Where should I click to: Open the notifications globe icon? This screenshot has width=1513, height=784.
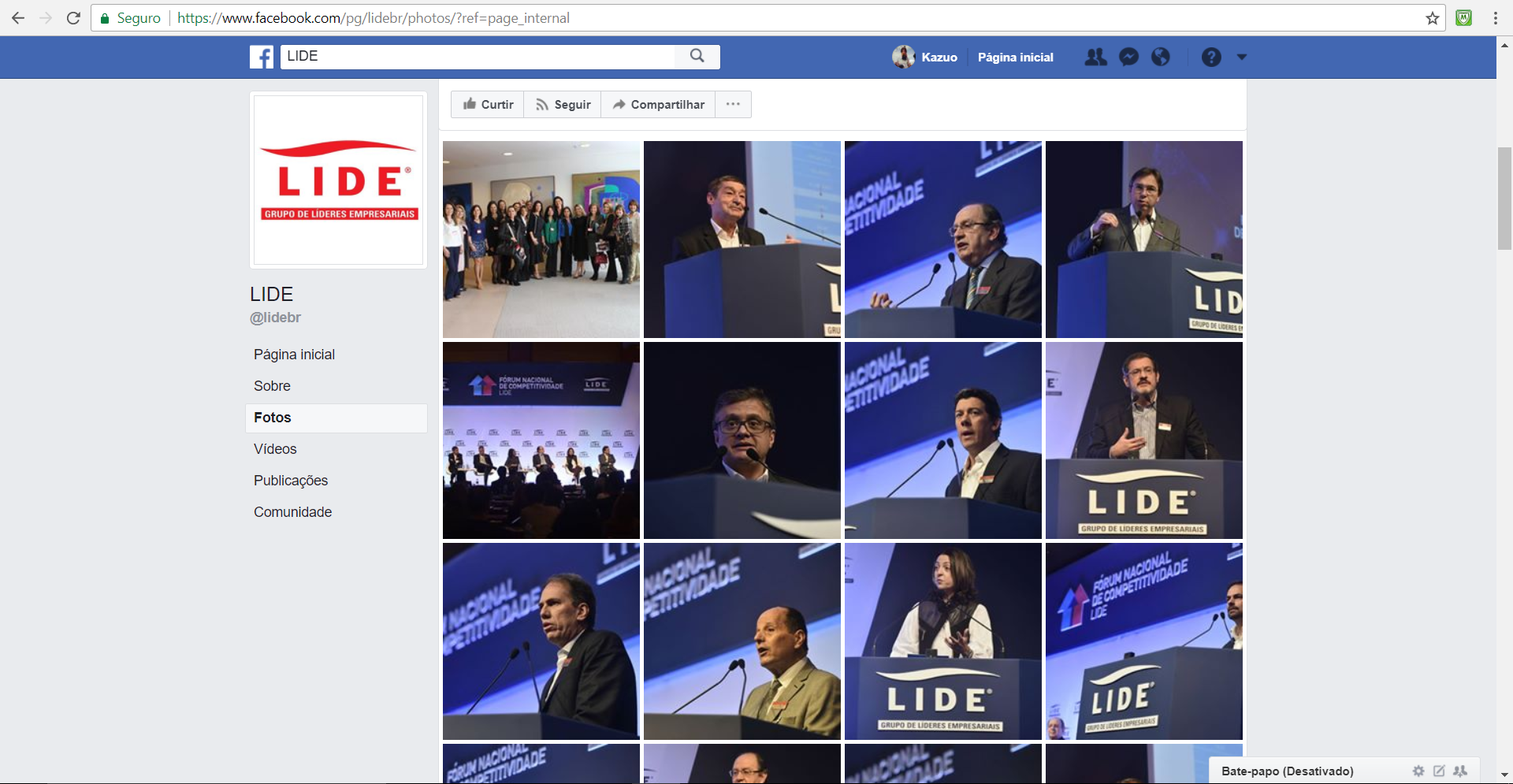1160,57
